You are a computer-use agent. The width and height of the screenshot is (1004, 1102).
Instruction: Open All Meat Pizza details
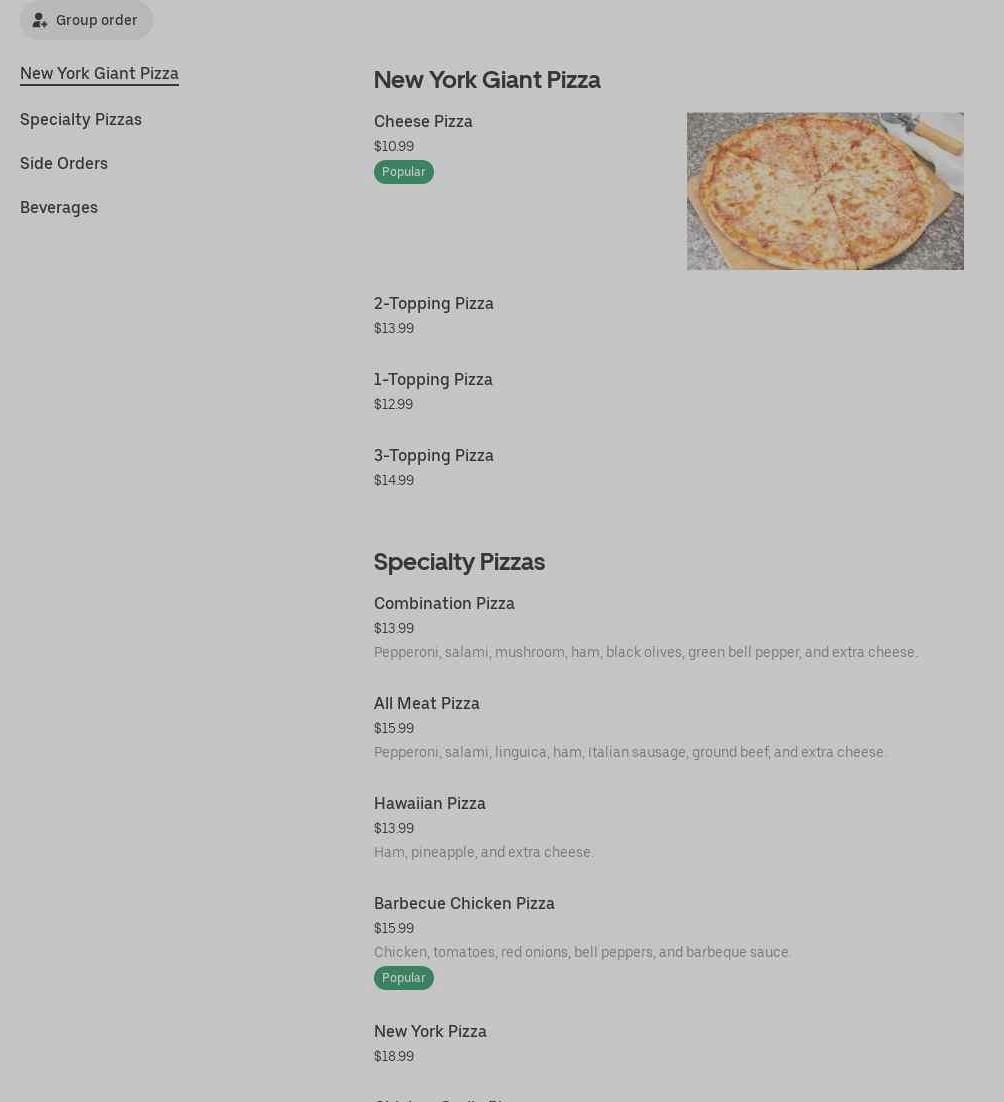coord(427,703)
